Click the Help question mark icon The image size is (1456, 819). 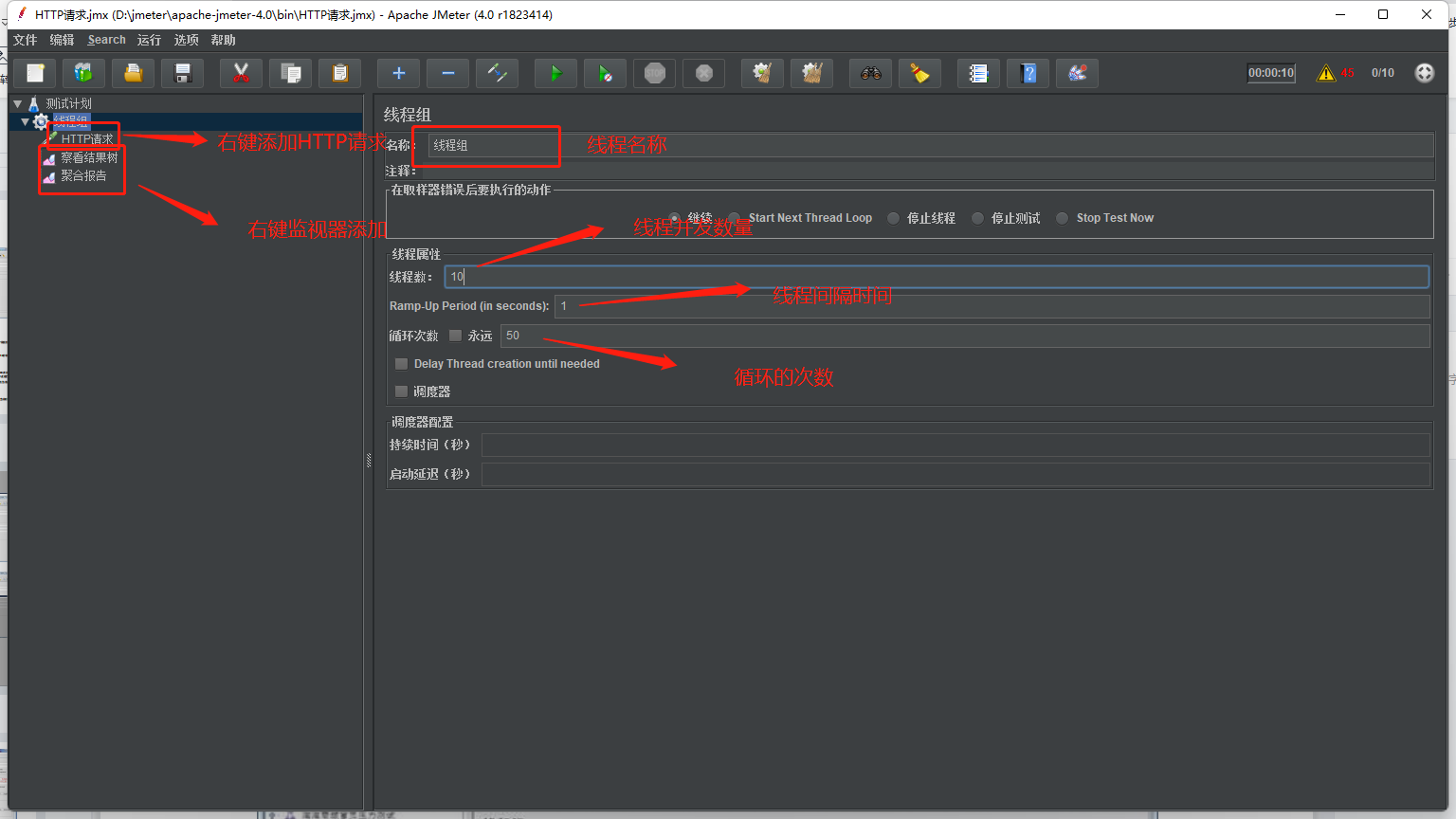point(1028,73)
